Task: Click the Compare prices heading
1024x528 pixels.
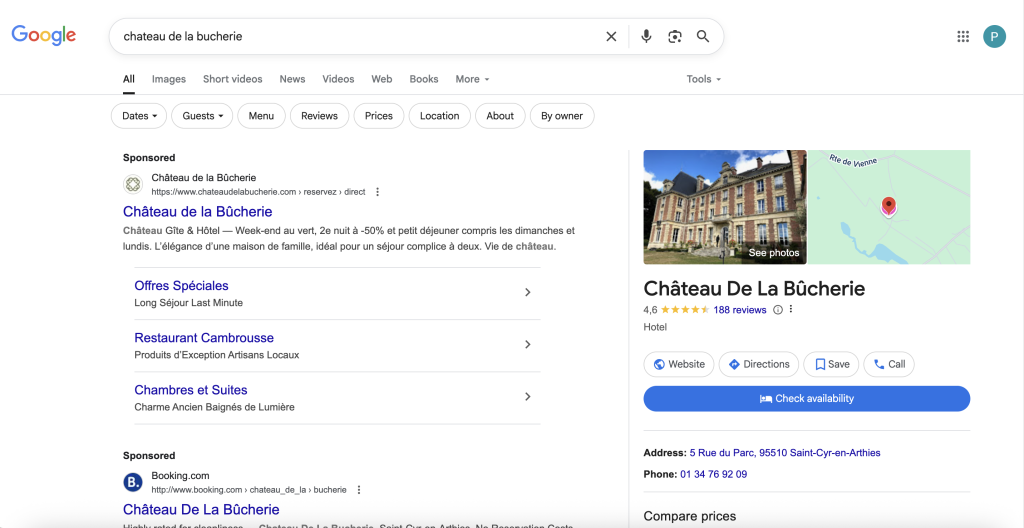Action: pyautogui.click(x=690, y=516)
